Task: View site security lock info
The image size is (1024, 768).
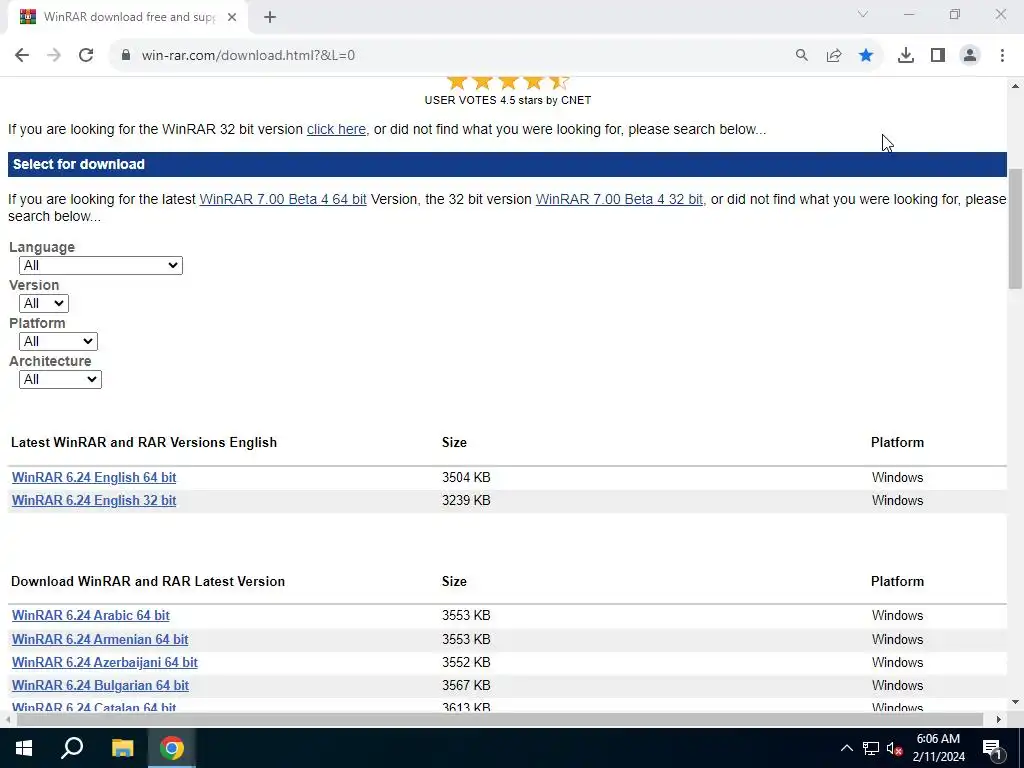Action: (126, 55)
